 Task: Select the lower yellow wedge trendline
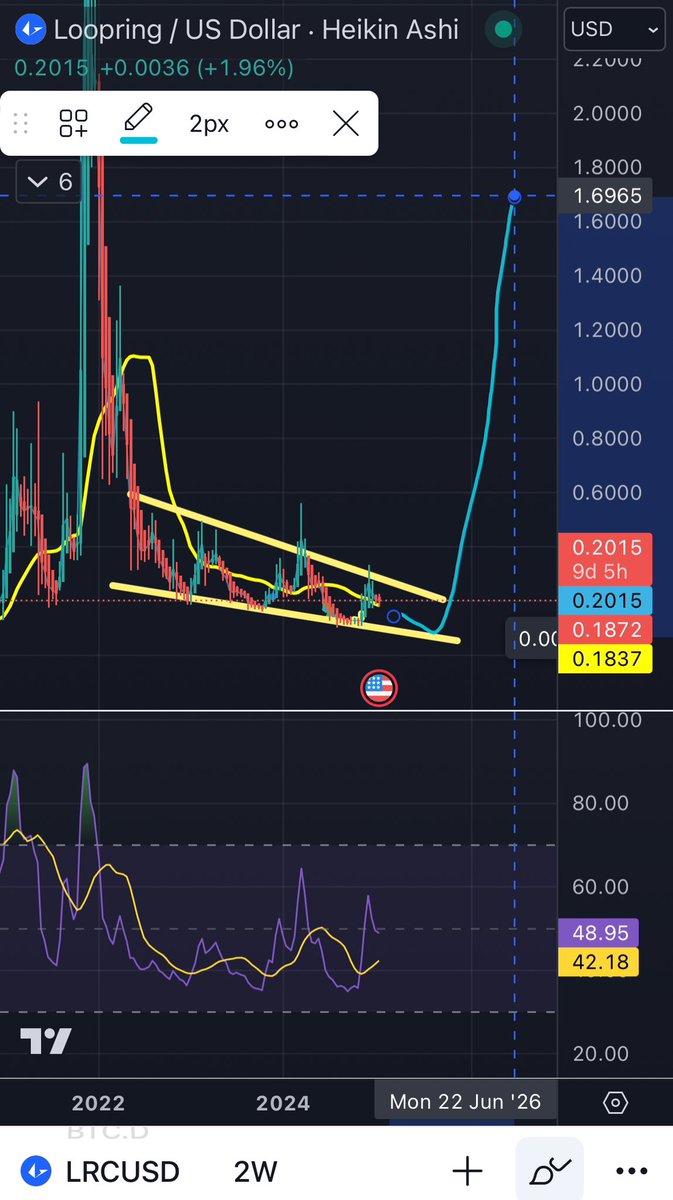pos(285,613)
